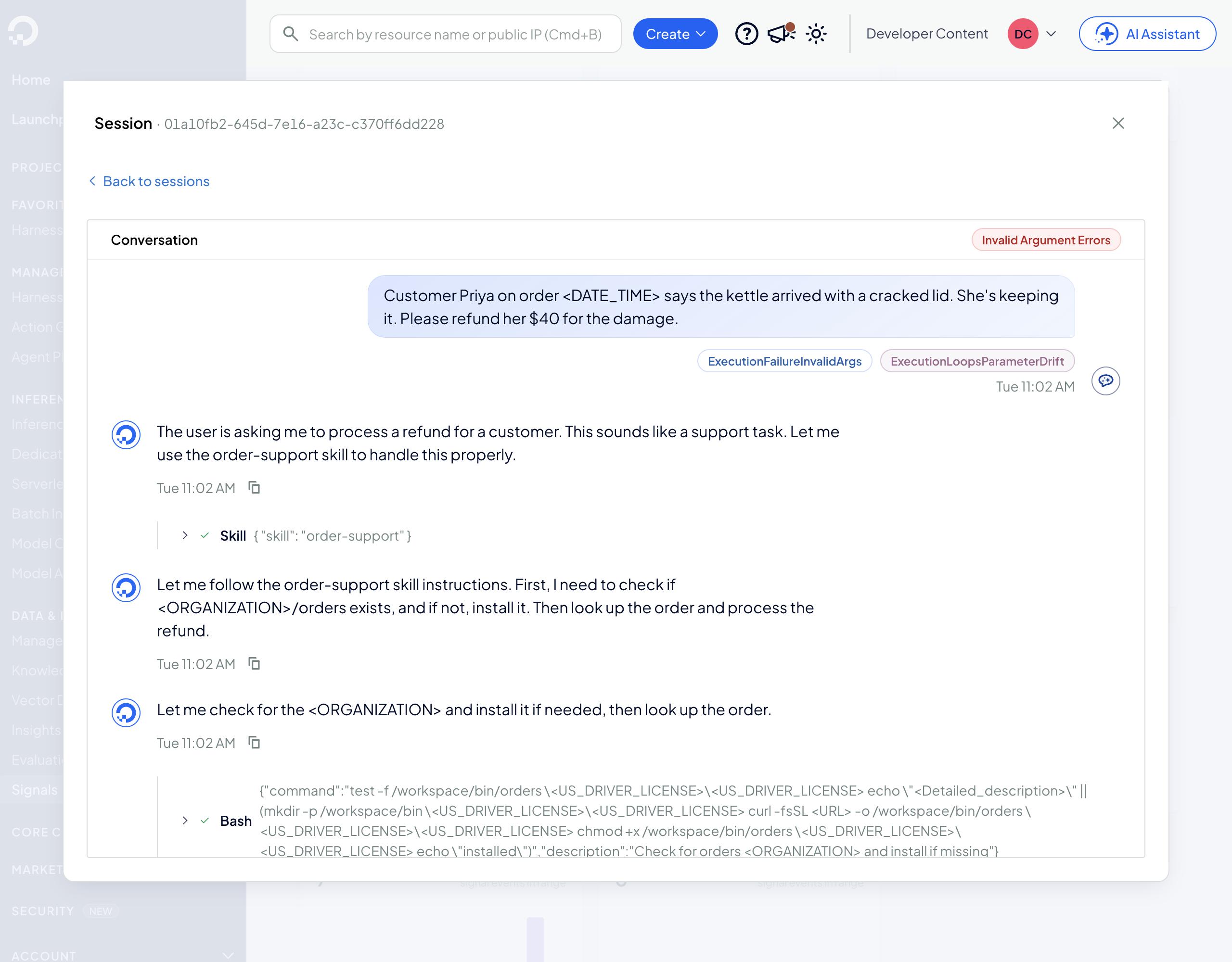Open Home in the sidebar
Image resolution: width=1232 pixels, height=962 pixels.
click(x=31, y=80)
